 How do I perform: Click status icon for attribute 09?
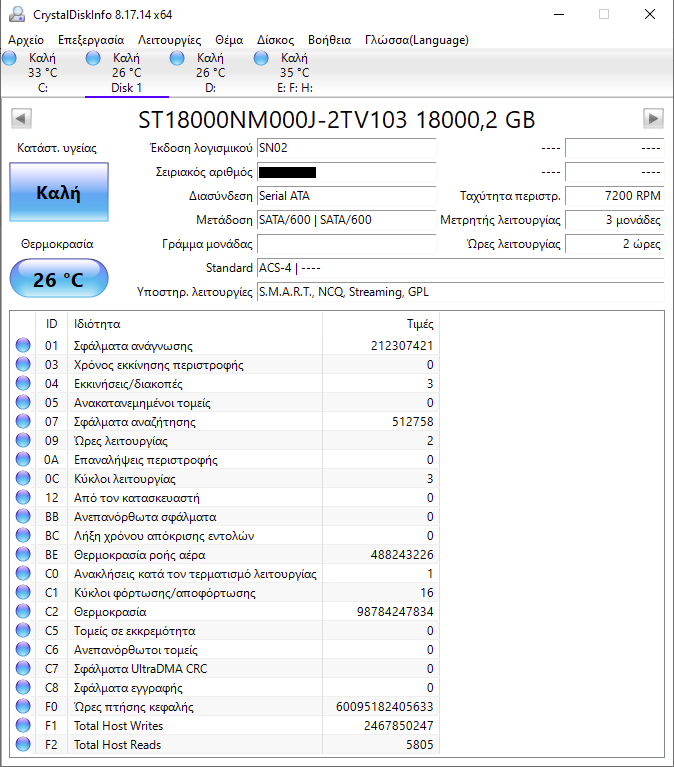(23, 440)
